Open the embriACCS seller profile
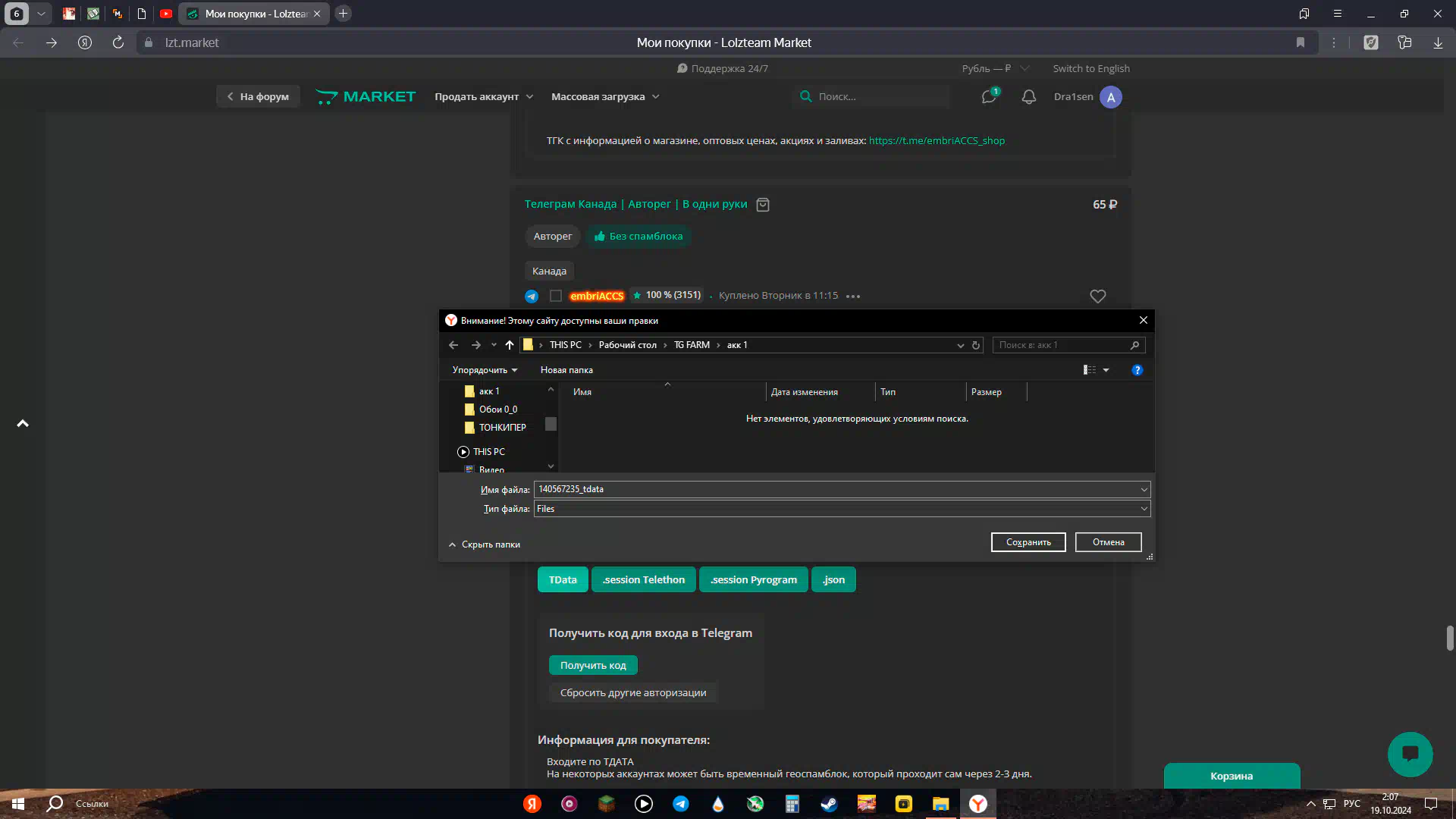 coord(597,296)
